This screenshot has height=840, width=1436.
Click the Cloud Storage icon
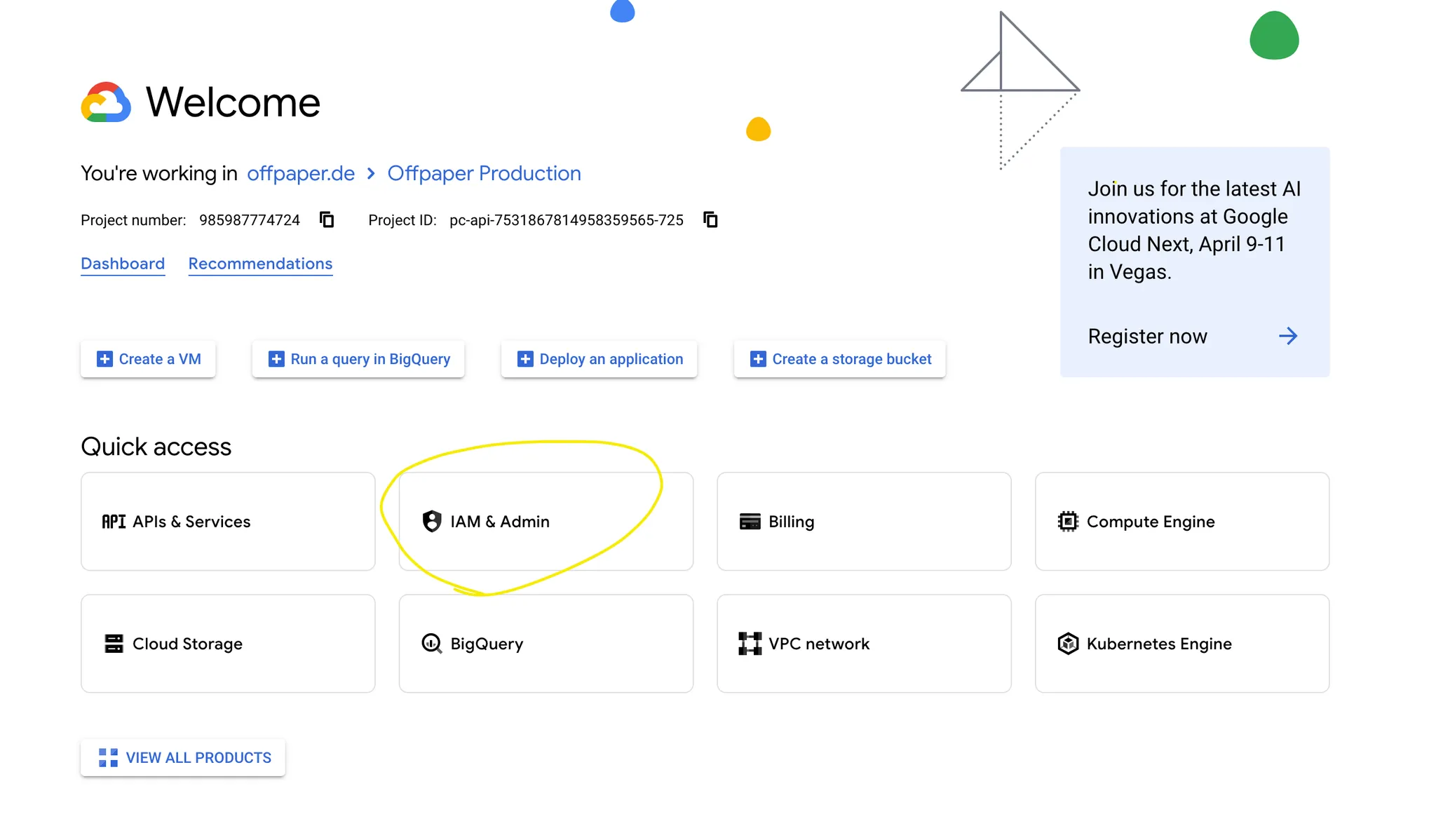[x=114, y=643]
